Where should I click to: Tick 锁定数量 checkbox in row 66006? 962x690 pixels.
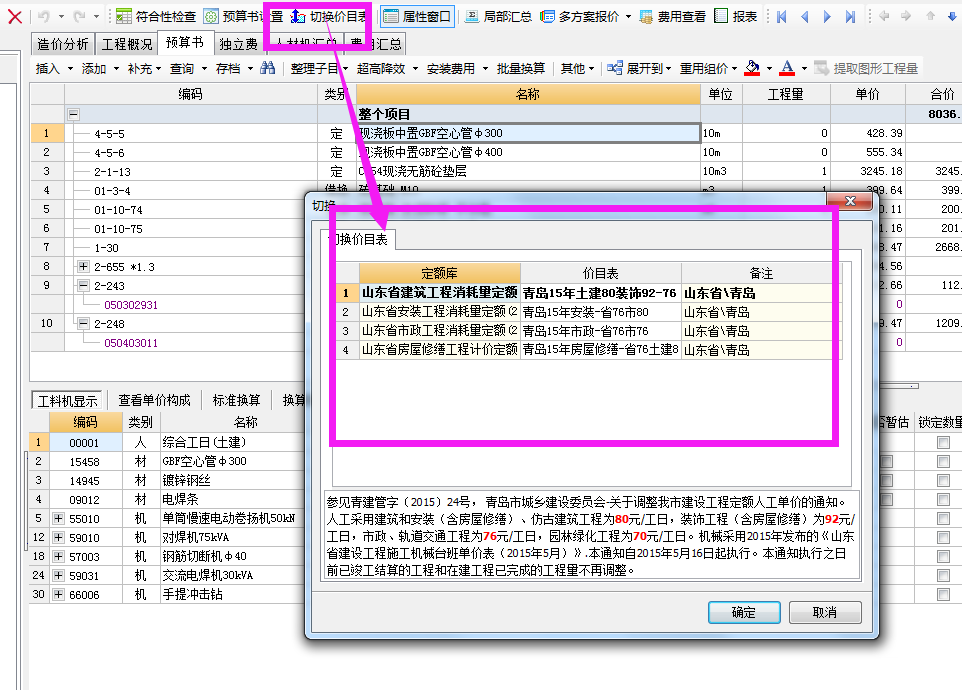pyautogui.click(x=944, y=594)
